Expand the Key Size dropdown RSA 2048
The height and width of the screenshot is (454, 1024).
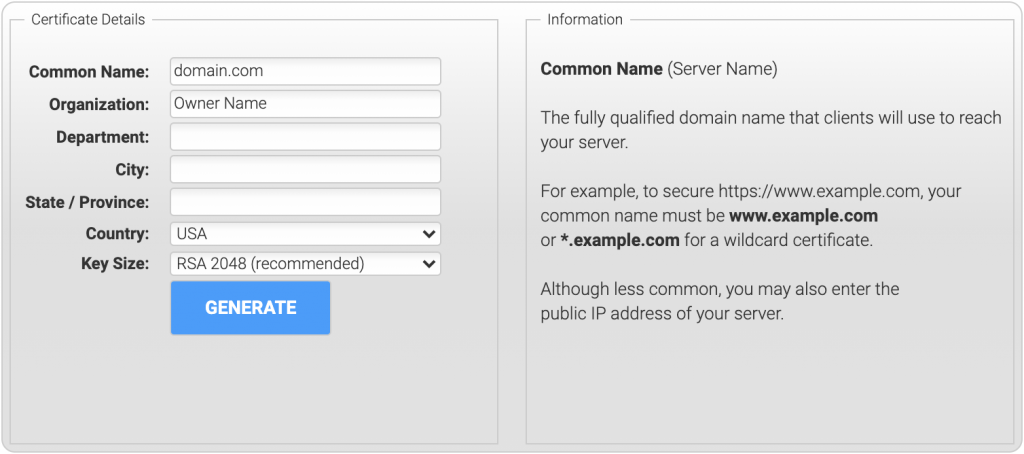coord(305,264)
